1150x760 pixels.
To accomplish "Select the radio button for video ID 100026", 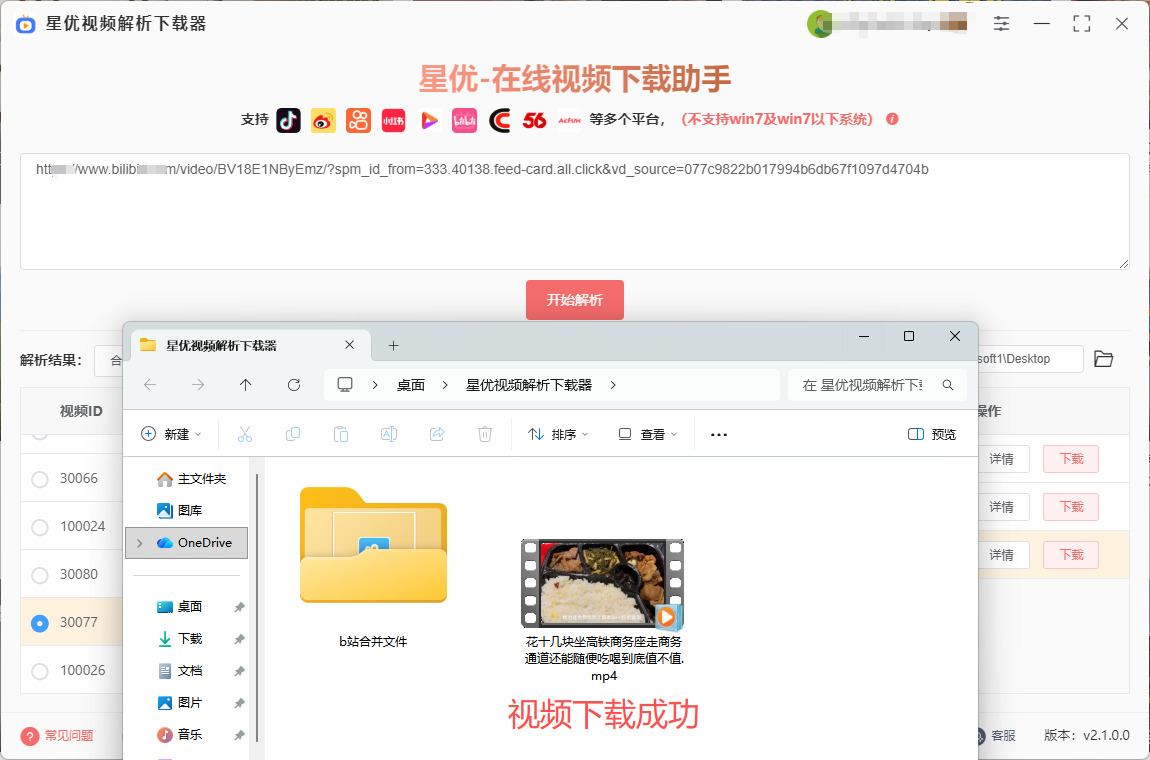I will coord(40,671).
